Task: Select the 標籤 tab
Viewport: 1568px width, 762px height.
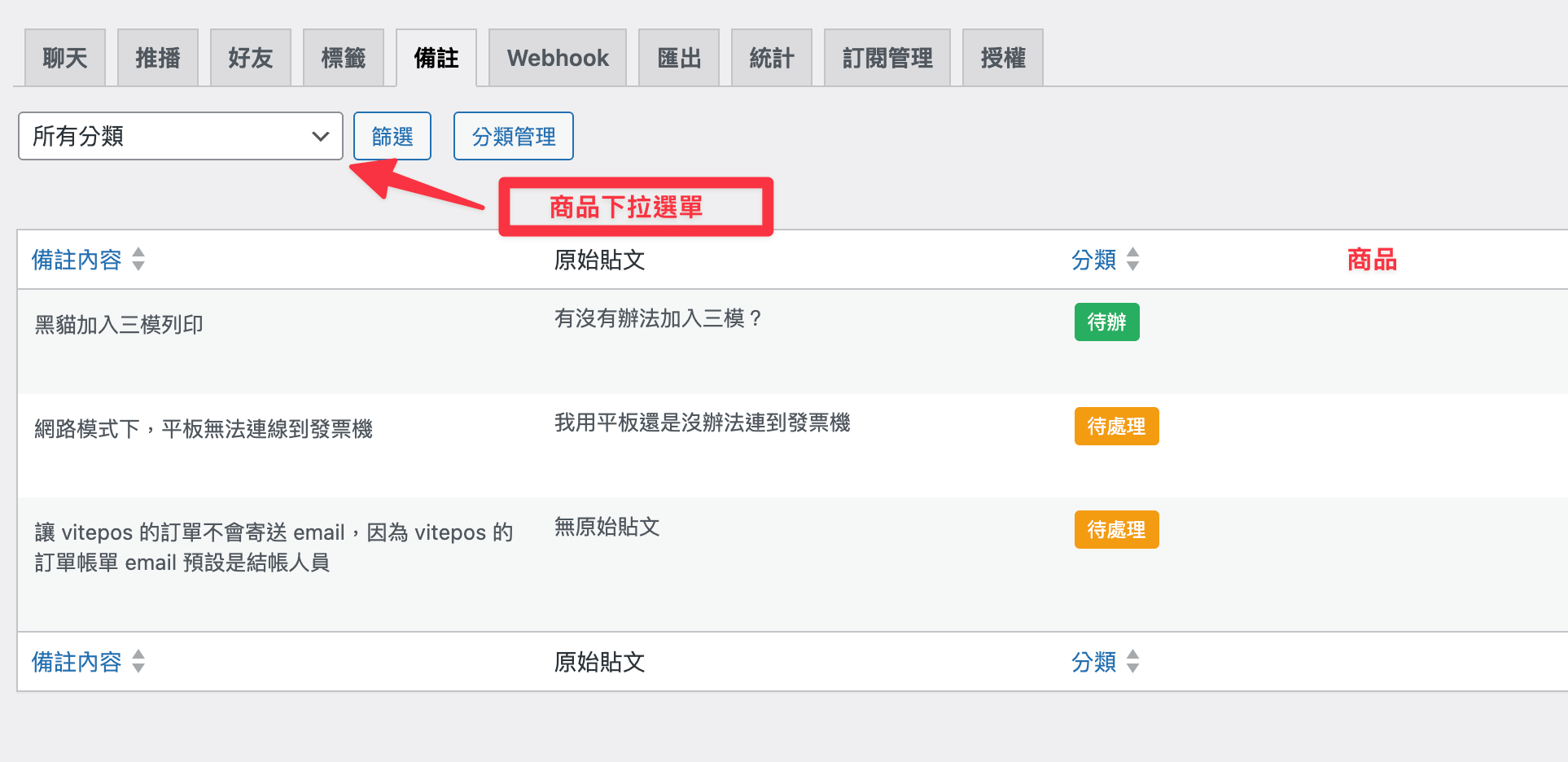Action: 344,58
